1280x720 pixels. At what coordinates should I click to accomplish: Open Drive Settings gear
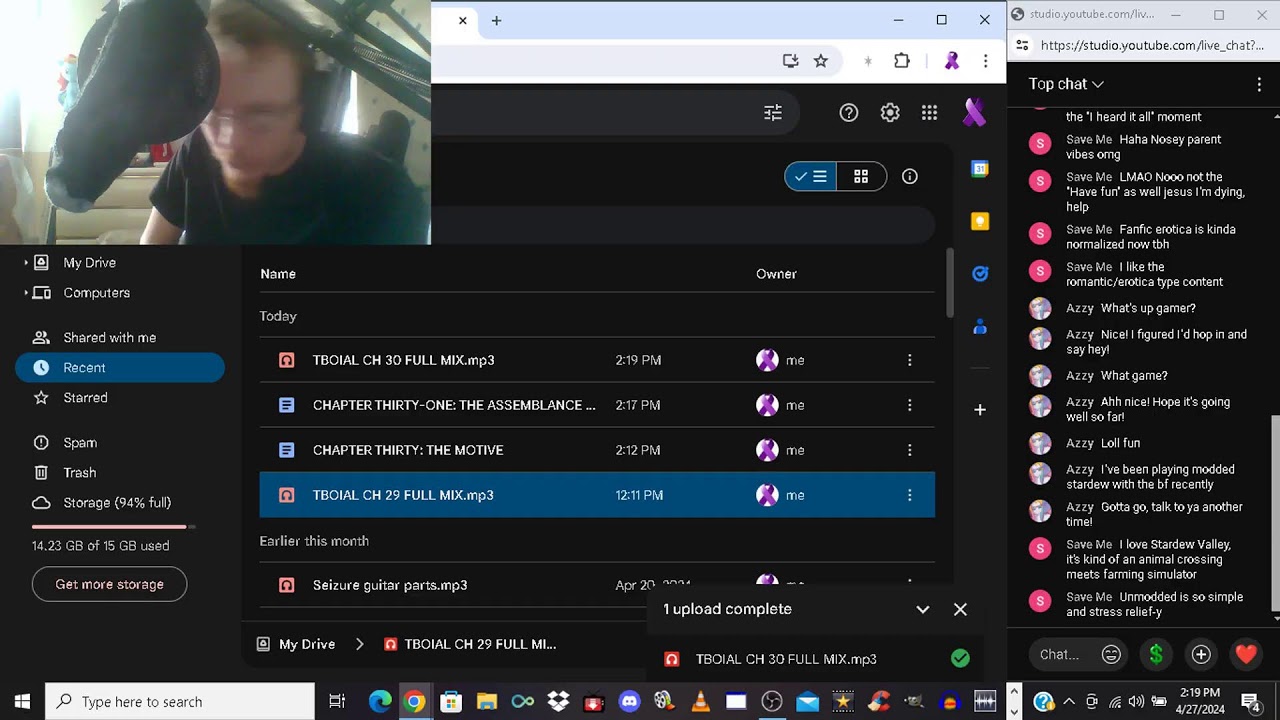[x=890, y=113]
